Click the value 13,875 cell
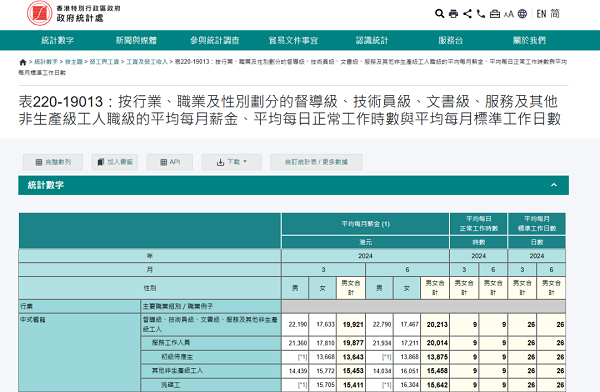The width and height of the screenshot is (600, 392). pyautogui.click(x=435, y=357)
